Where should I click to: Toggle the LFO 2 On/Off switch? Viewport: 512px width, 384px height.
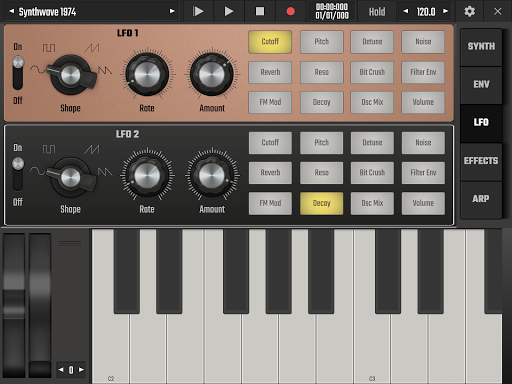coord(18,174)
